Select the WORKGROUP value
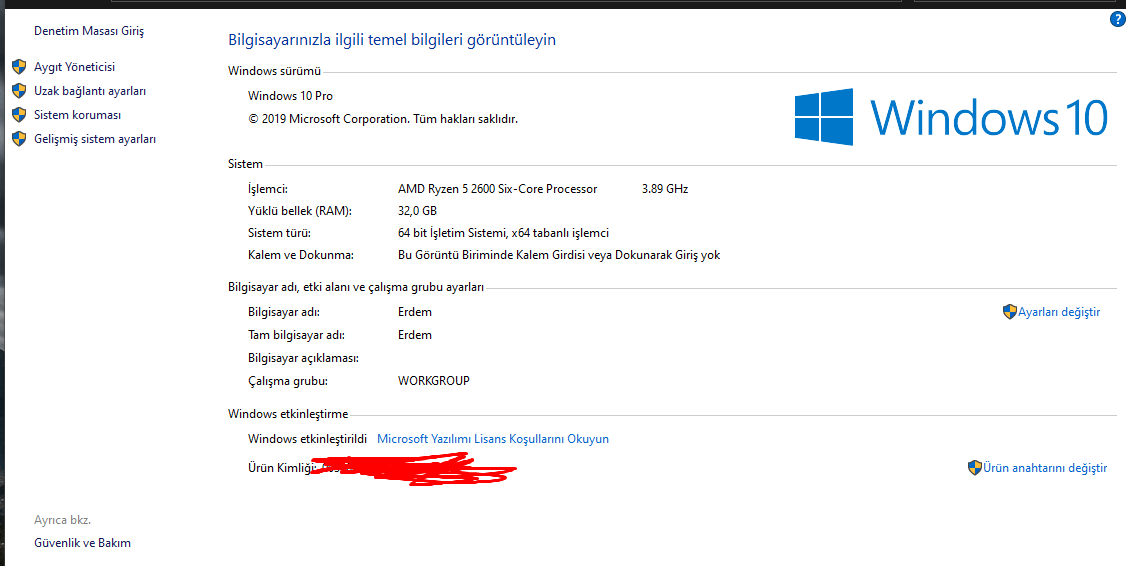Image resolution: width=1126 pixels, height=566 pixels. [x=434, y=381]
